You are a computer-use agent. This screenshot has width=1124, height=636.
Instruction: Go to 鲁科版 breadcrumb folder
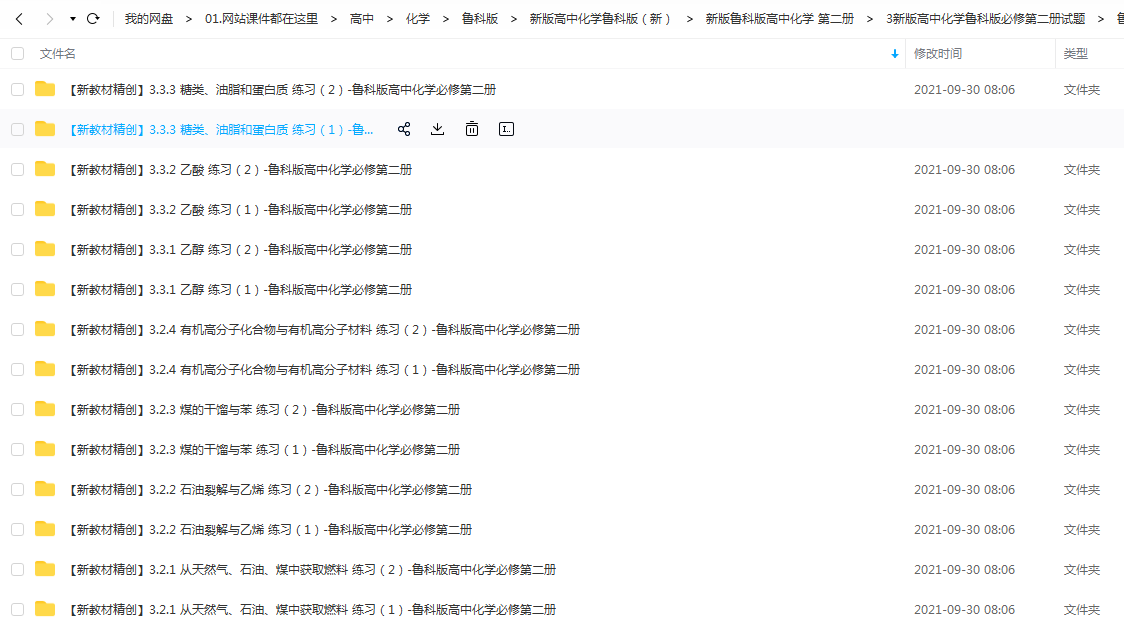[x=480, y=19]
